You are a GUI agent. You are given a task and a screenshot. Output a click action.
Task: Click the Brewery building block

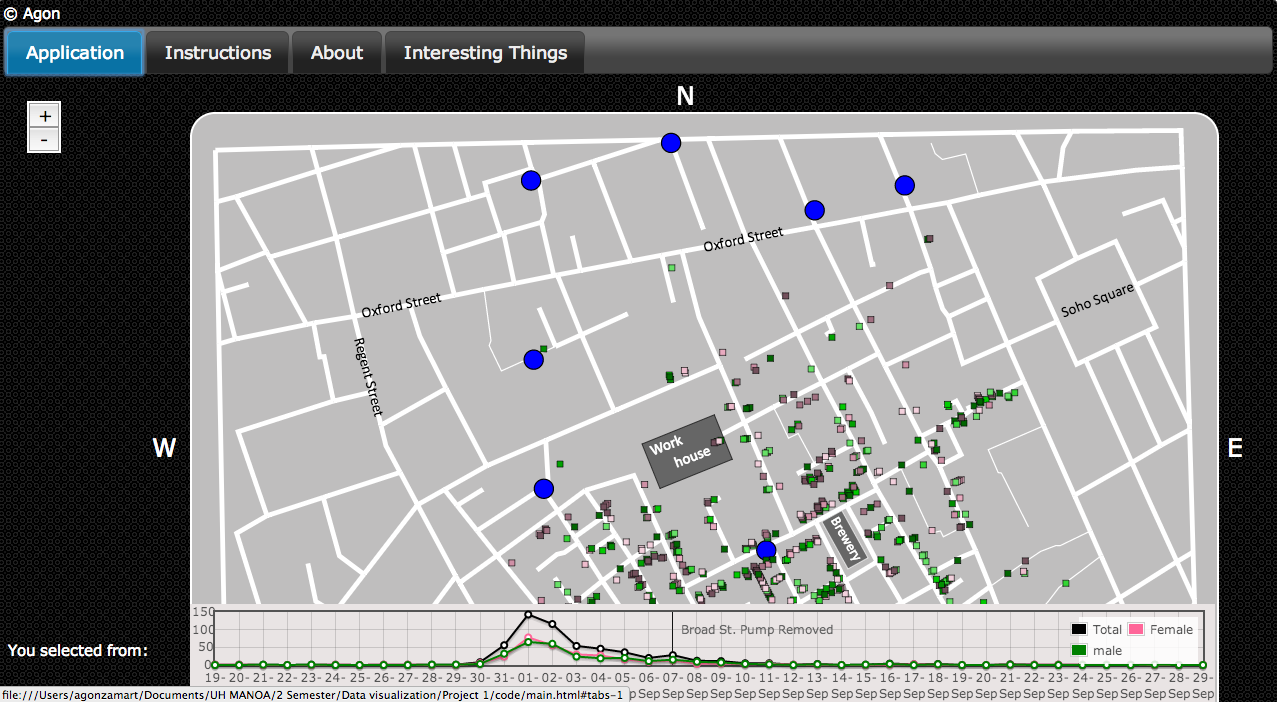coord(843,540)
